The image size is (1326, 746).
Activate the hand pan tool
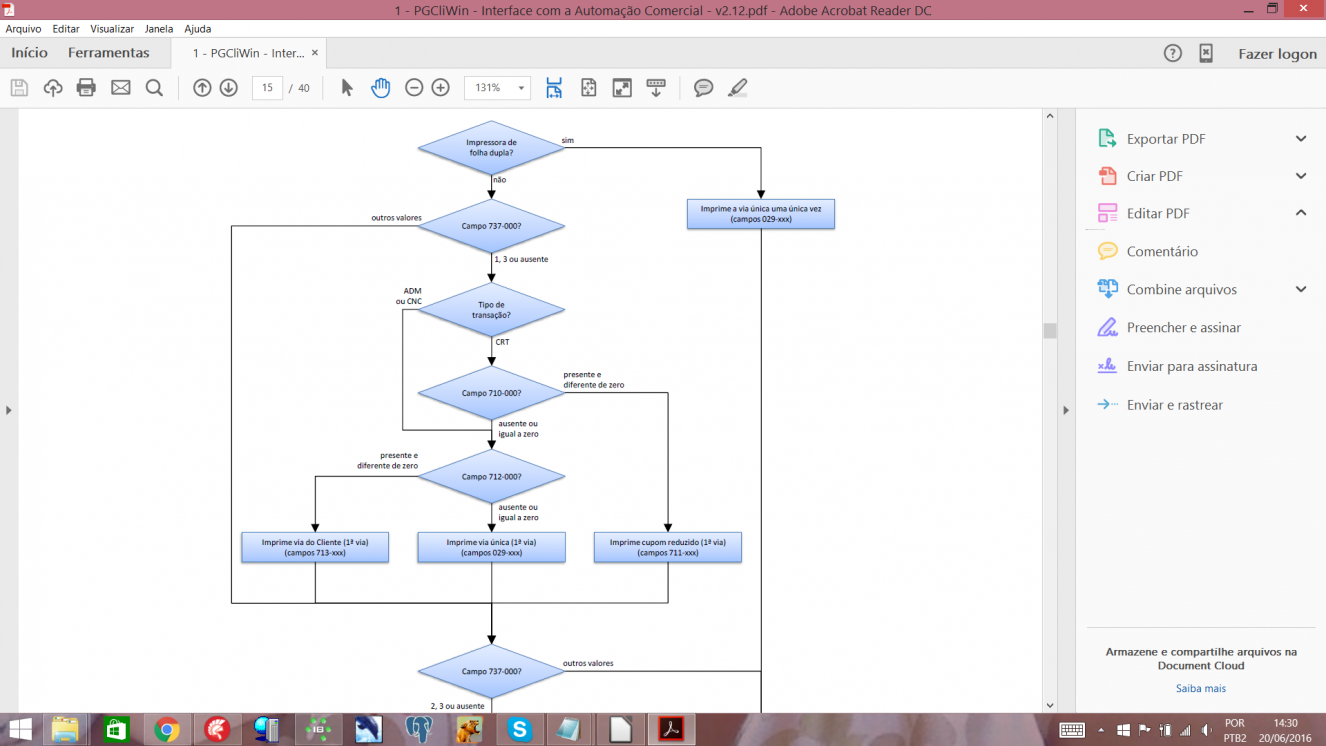[x=380, y=88]
